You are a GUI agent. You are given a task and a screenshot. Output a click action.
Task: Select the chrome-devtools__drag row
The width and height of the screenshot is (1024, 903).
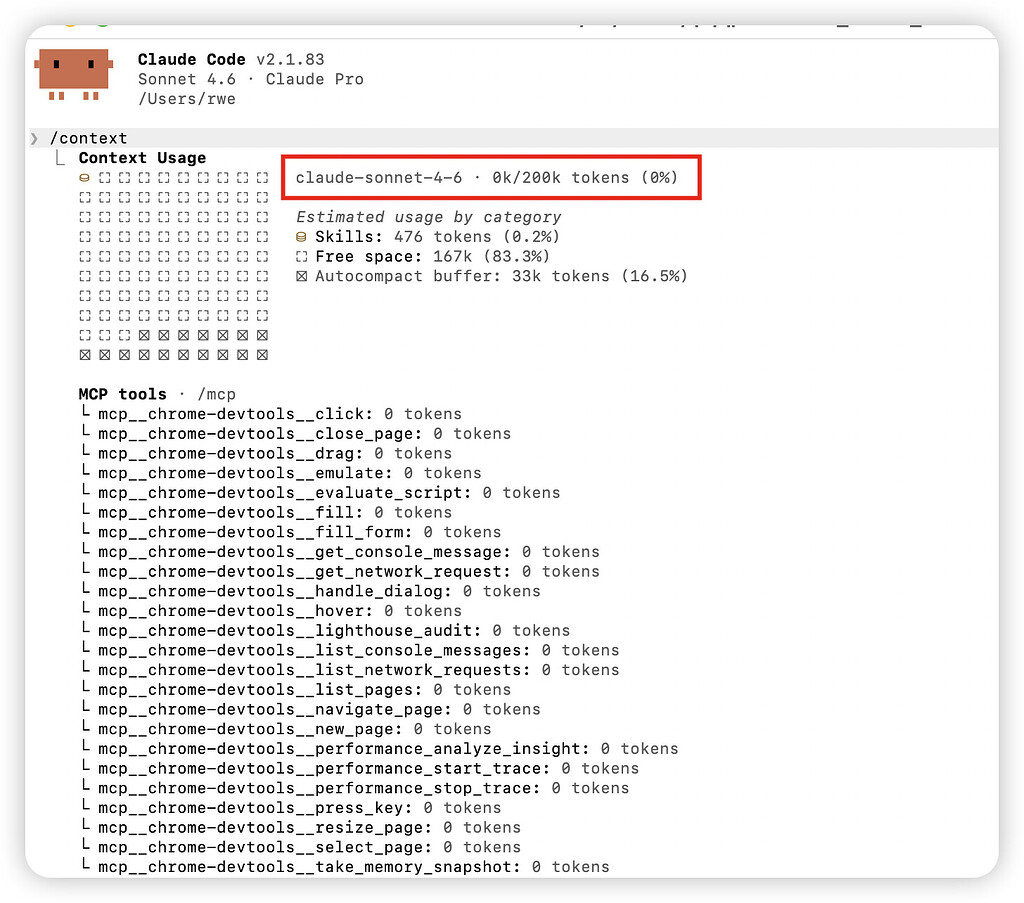[x=266, y=453]
